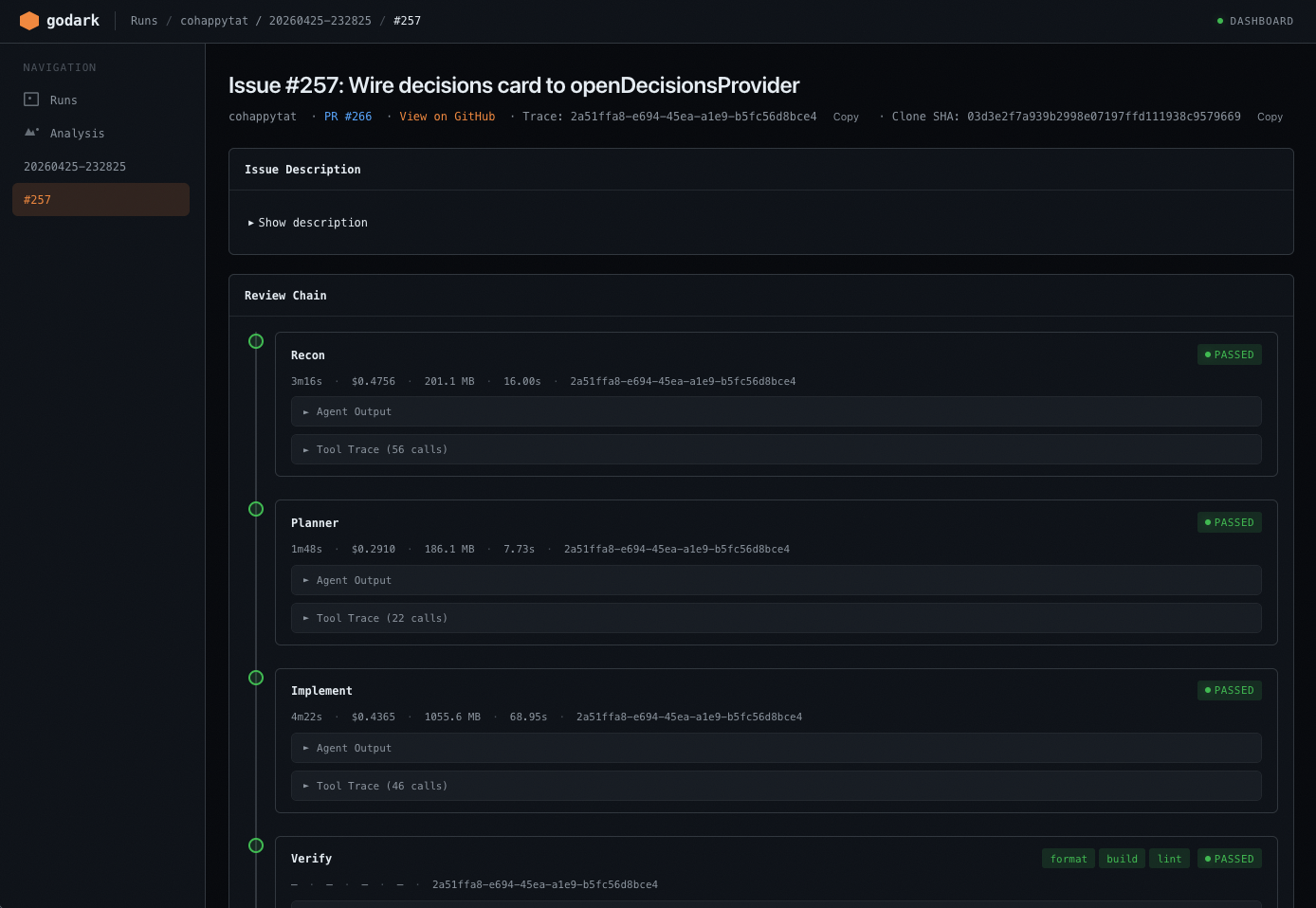Open Analysis in the navigation sidebar

pyautogui.click(x=101, y=133)
